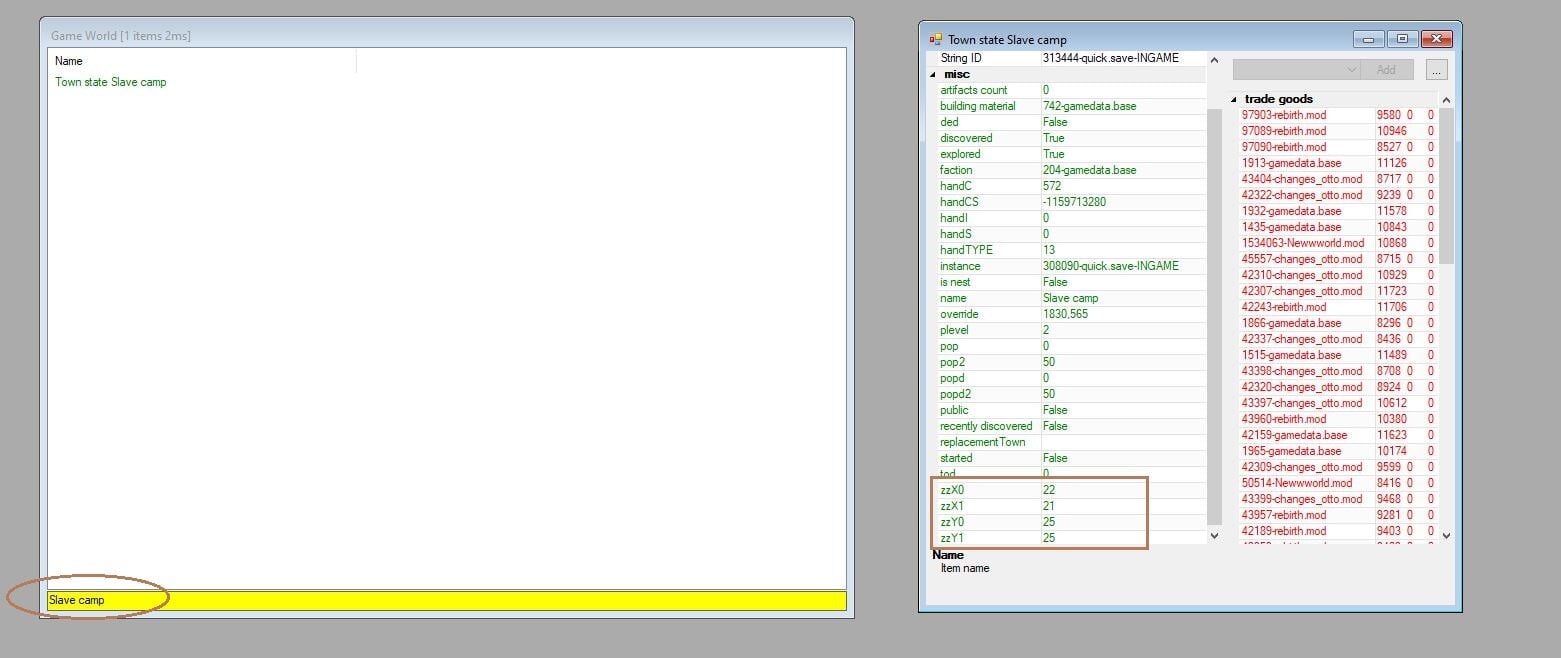Click trade goods value 11126

[1392, 163]
